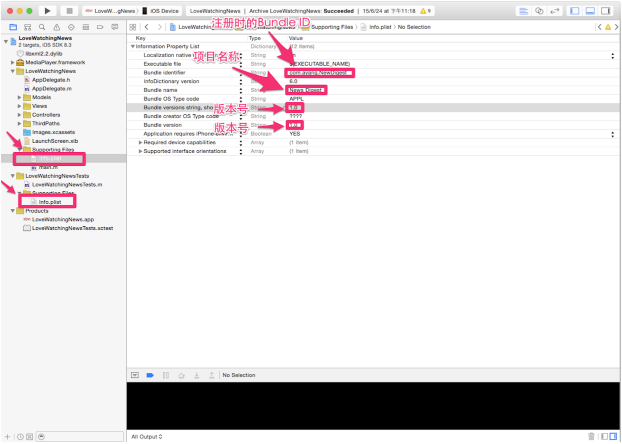Open the Symbol navigator

coord(27,27)
